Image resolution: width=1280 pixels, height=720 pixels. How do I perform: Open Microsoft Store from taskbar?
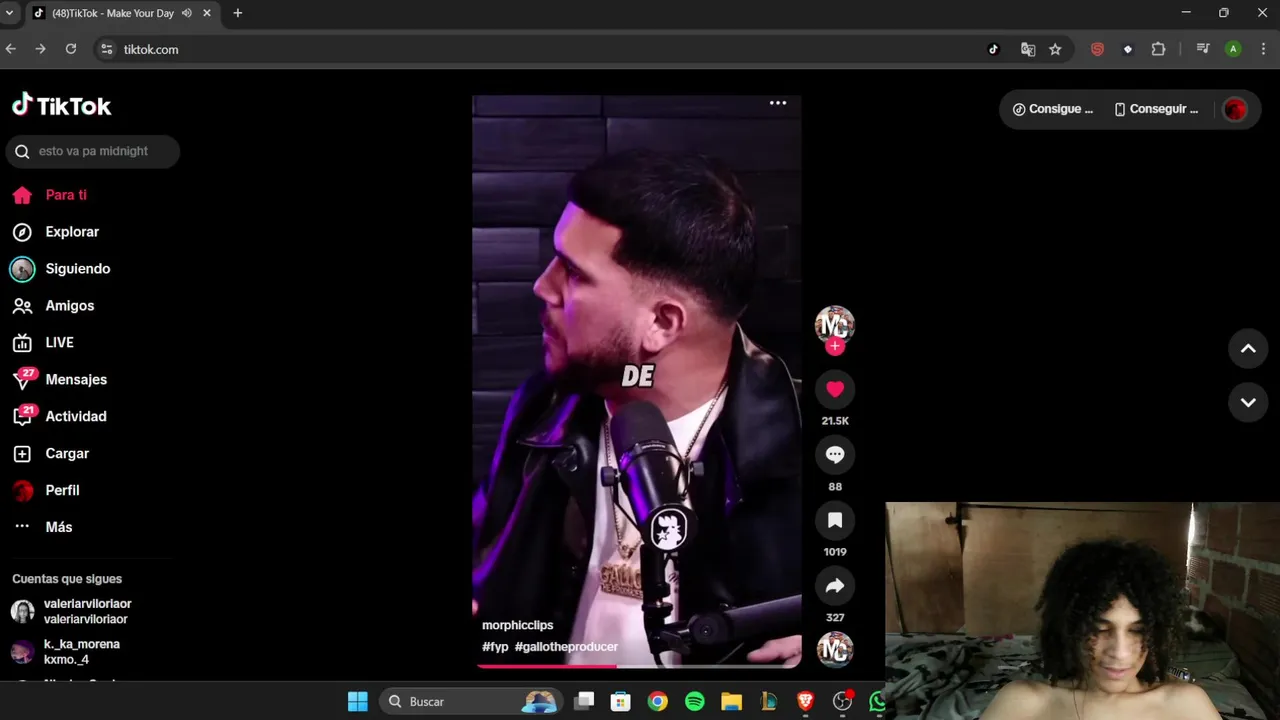point(621,702)
